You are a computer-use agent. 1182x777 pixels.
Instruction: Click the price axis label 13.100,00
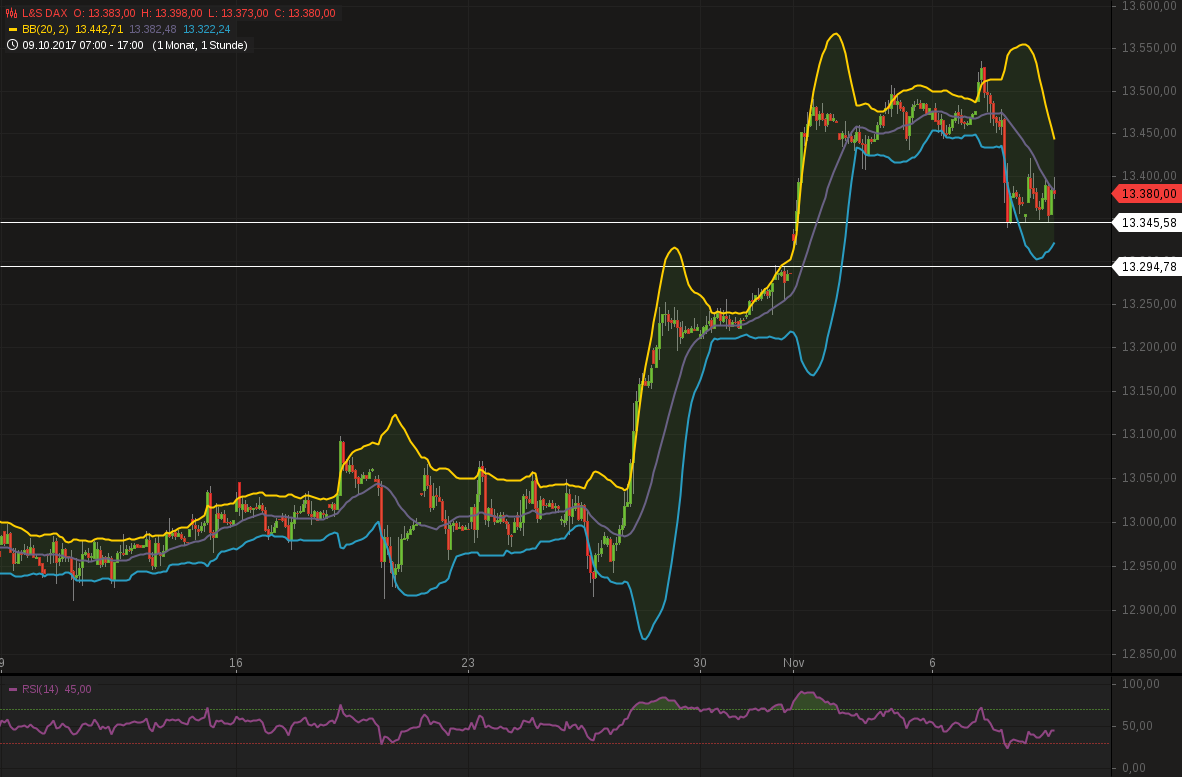[1149, 434]
